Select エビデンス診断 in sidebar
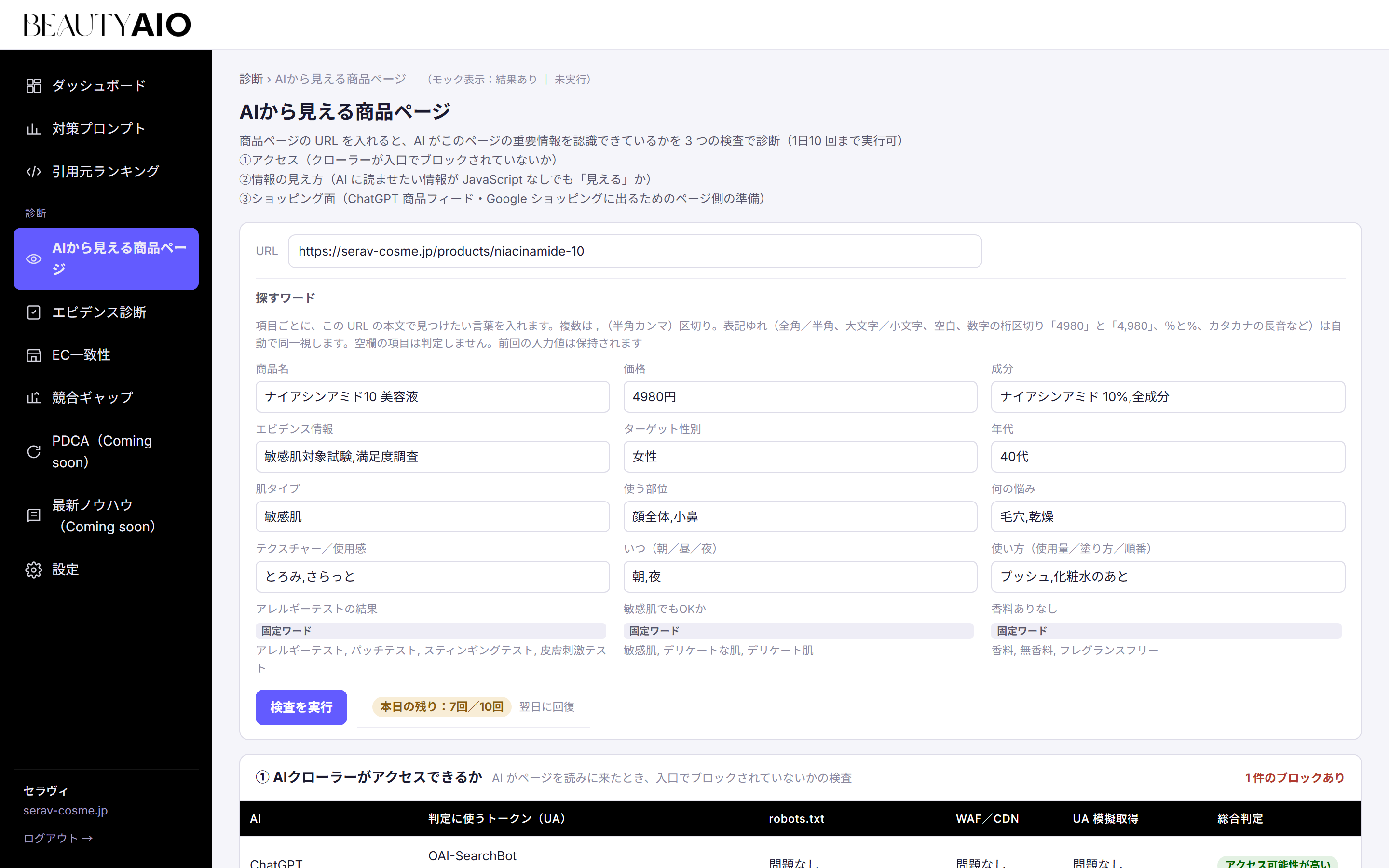1389x868 pixels. pos(106,312)
